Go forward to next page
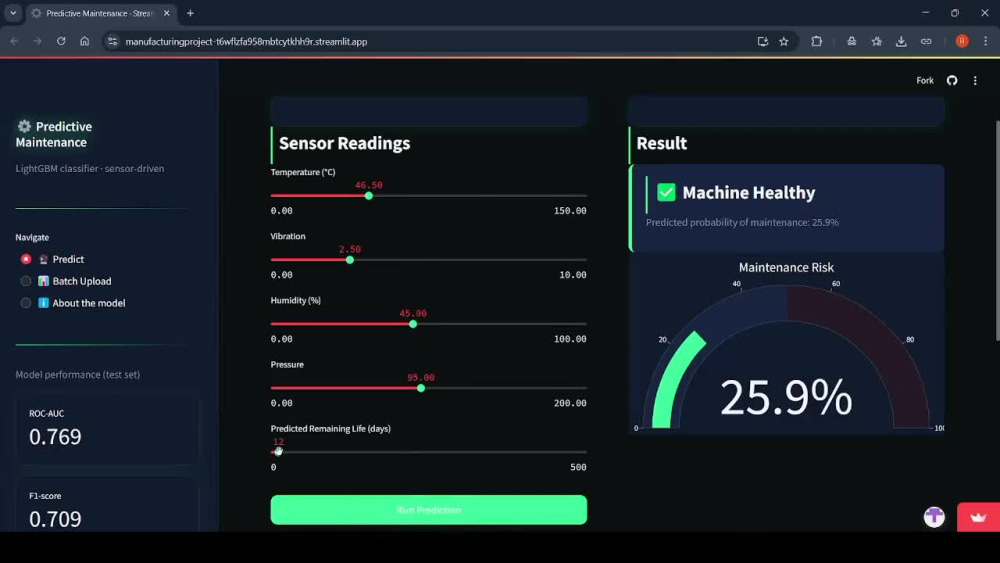 tap(38, 41)
